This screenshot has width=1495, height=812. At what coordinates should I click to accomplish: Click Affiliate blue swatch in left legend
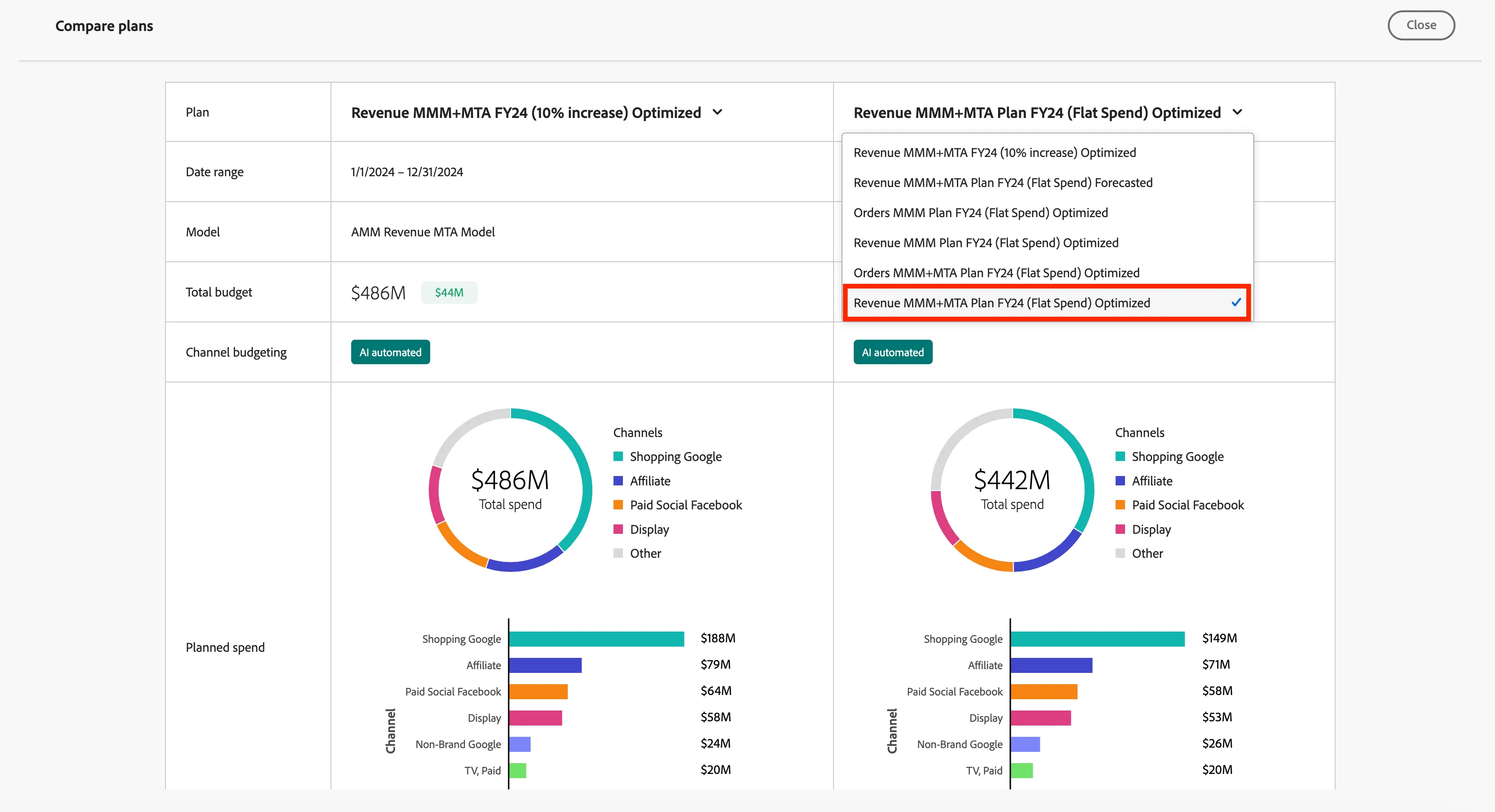pyautogui.click(x=618, y=481)
